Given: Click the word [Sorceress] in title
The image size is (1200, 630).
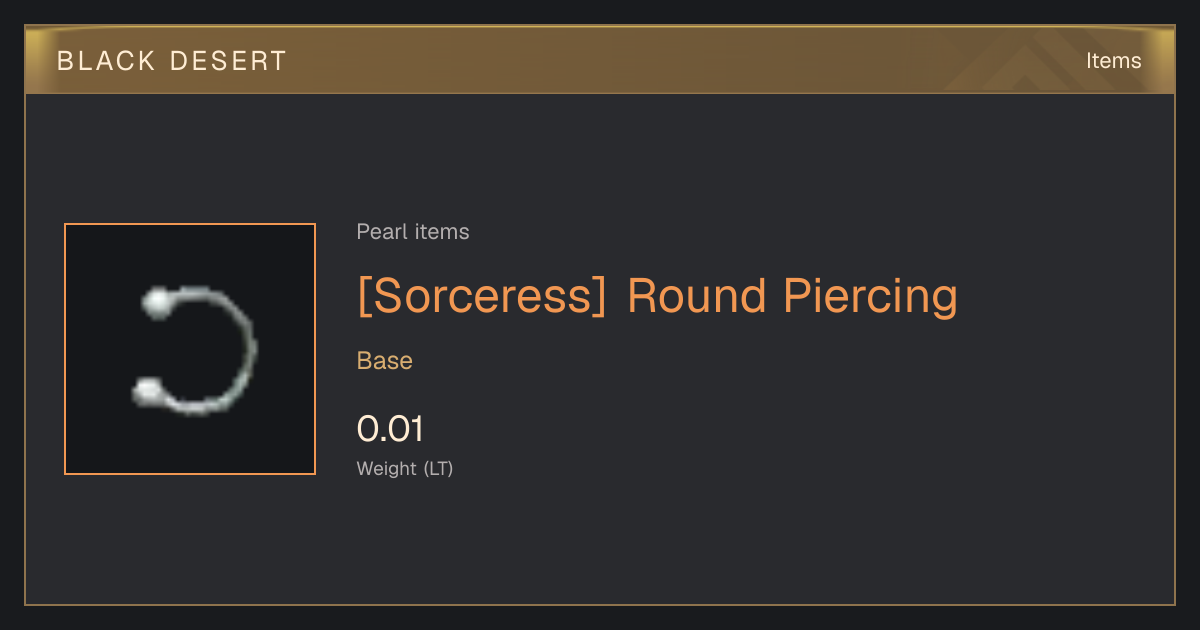Looking at the screenshot, I should click(x=482, y=296).
